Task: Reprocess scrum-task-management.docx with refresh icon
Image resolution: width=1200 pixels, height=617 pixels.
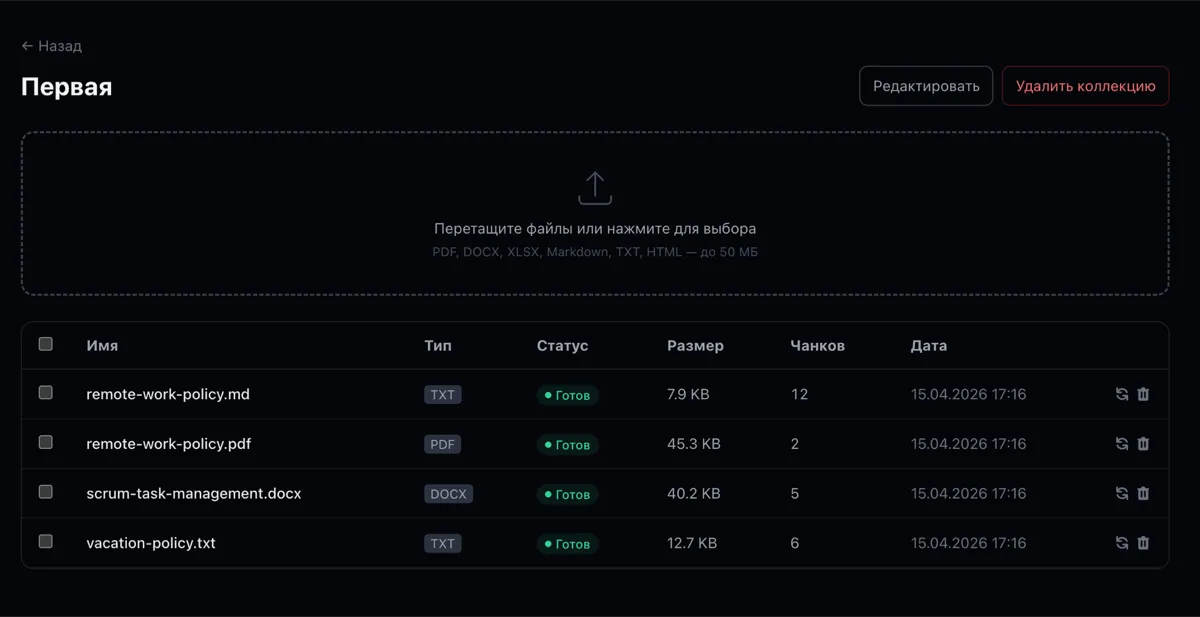Action: coord(1122,493)
